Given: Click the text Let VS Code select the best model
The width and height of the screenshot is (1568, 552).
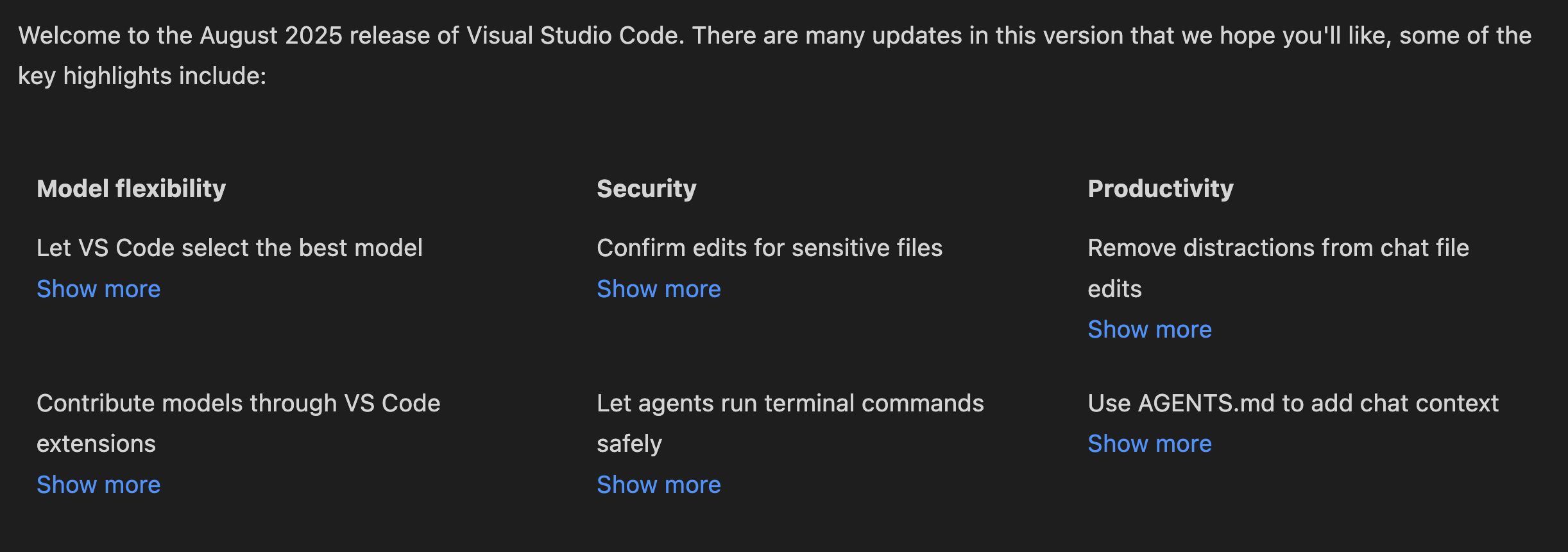Looking at the screenshot, I should (x=229, y=248).
